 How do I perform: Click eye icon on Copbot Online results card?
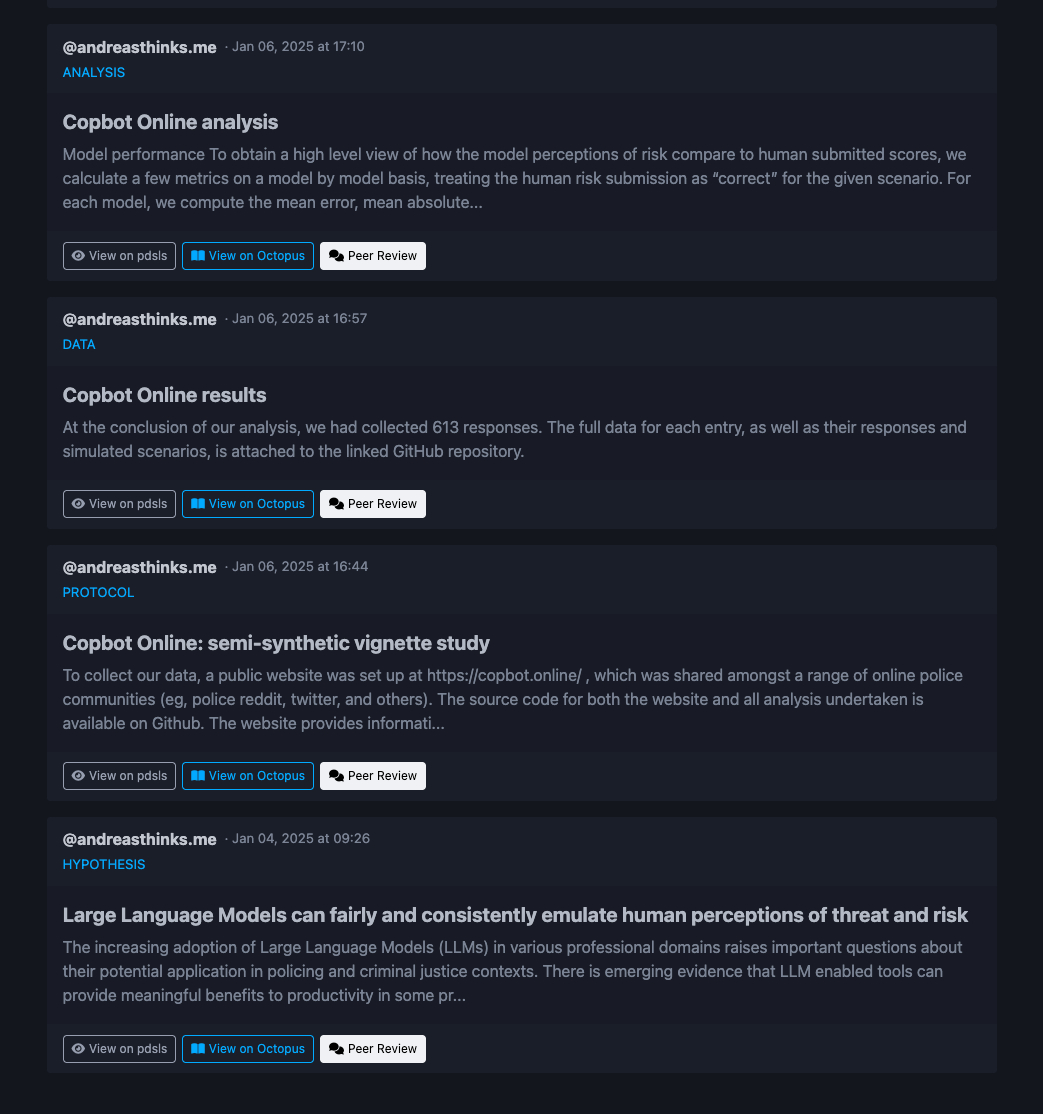pos(78,504)
